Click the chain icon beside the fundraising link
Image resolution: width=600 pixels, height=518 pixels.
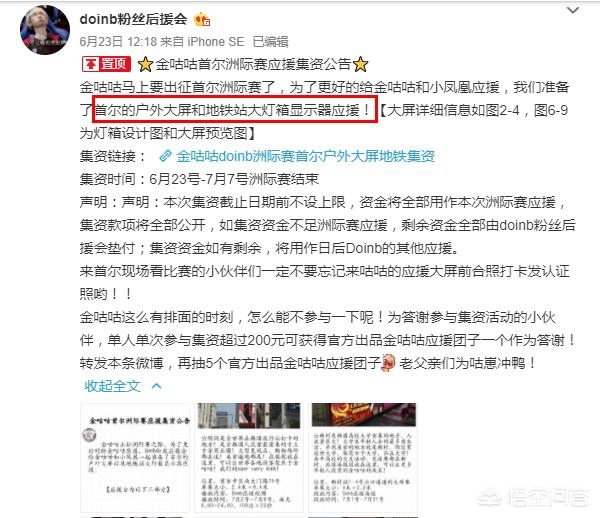165,156
